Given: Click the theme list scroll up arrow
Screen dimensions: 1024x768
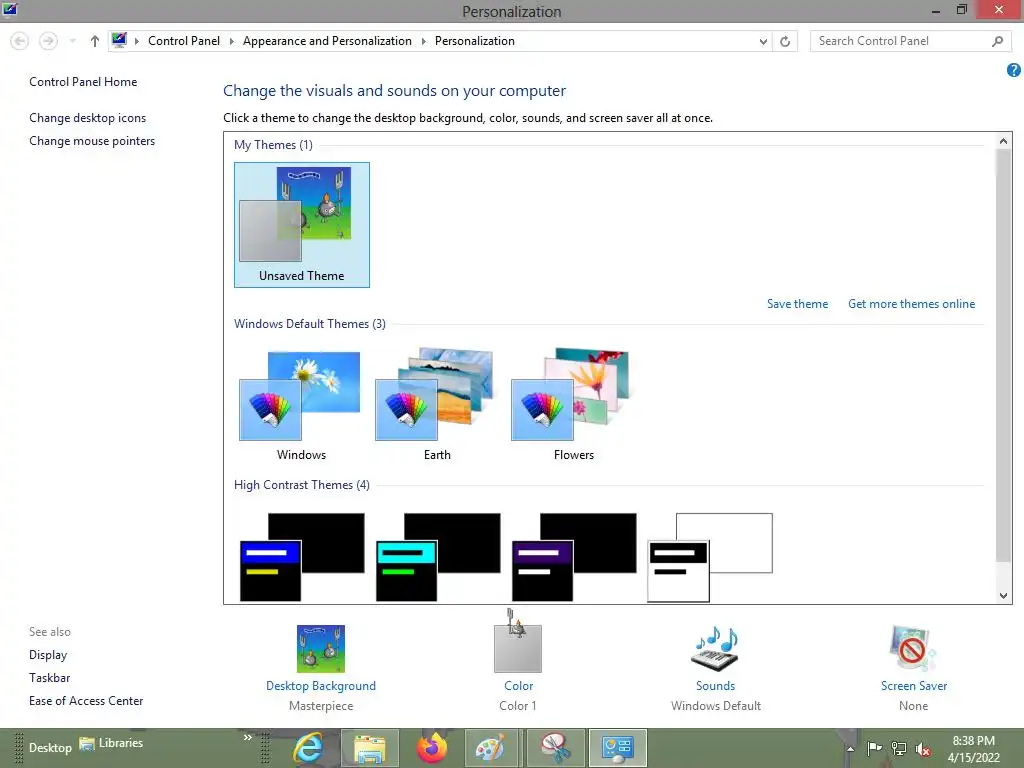Looking at the screenshot, I should click(x=1003, y=140).
